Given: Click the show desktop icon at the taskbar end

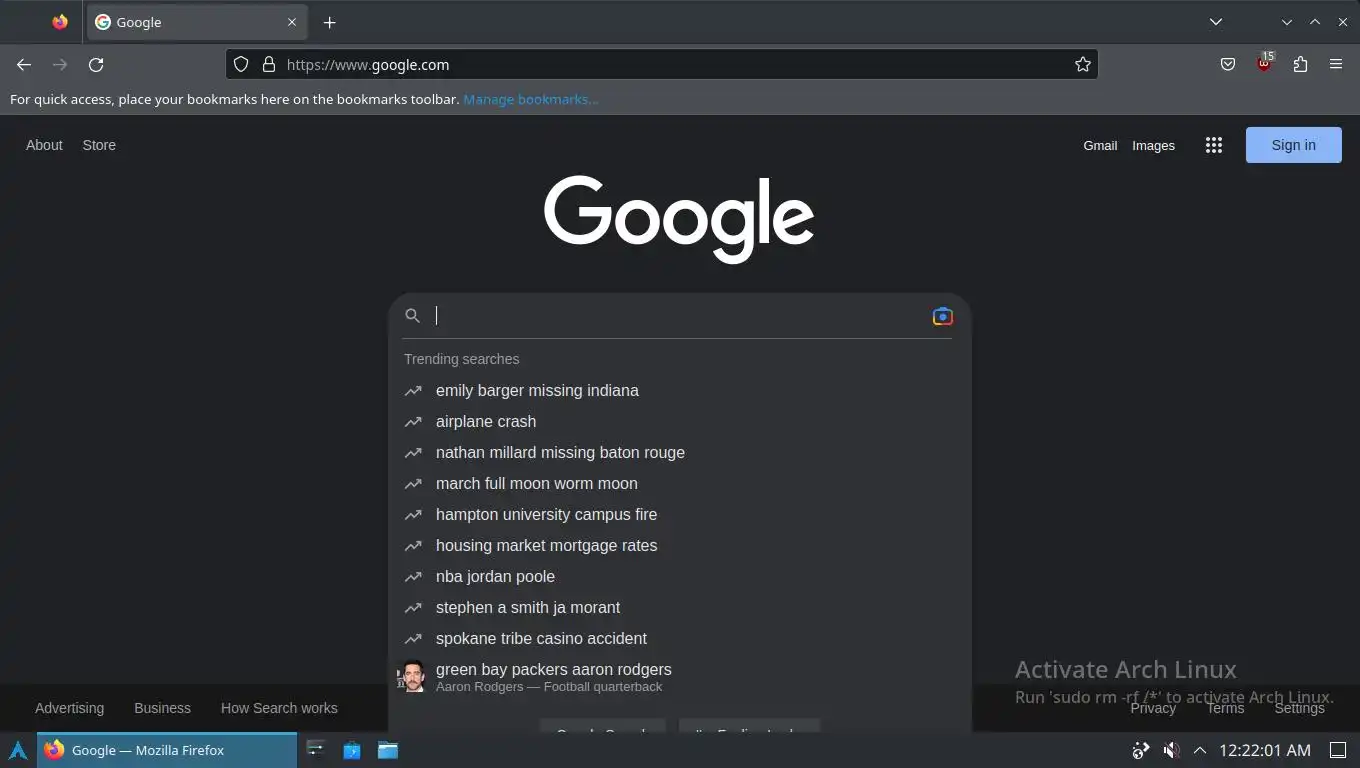Looking at the screenshot, I should coord(1338,750).
